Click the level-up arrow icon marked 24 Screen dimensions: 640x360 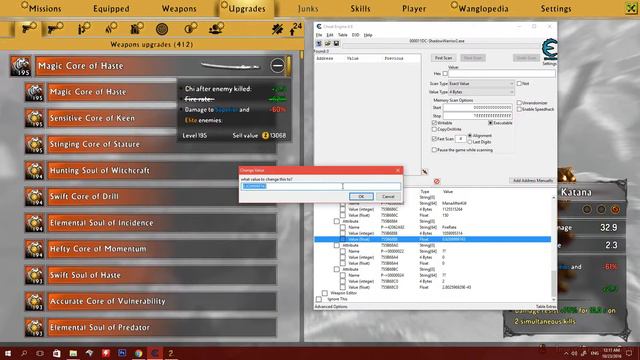point(295,29)
